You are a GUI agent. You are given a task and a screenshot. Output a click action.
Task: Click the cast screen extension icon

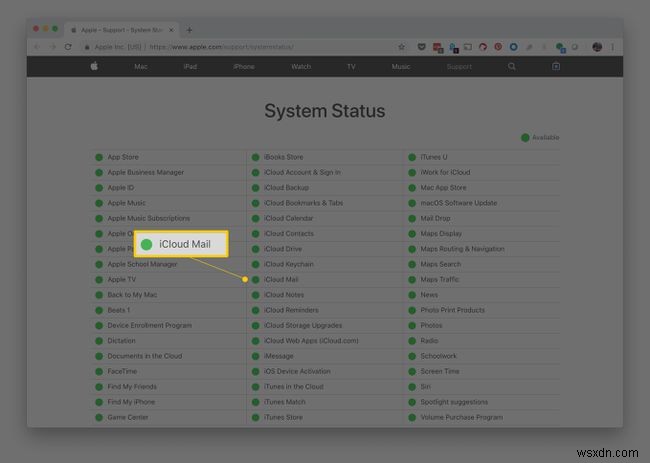468,47
